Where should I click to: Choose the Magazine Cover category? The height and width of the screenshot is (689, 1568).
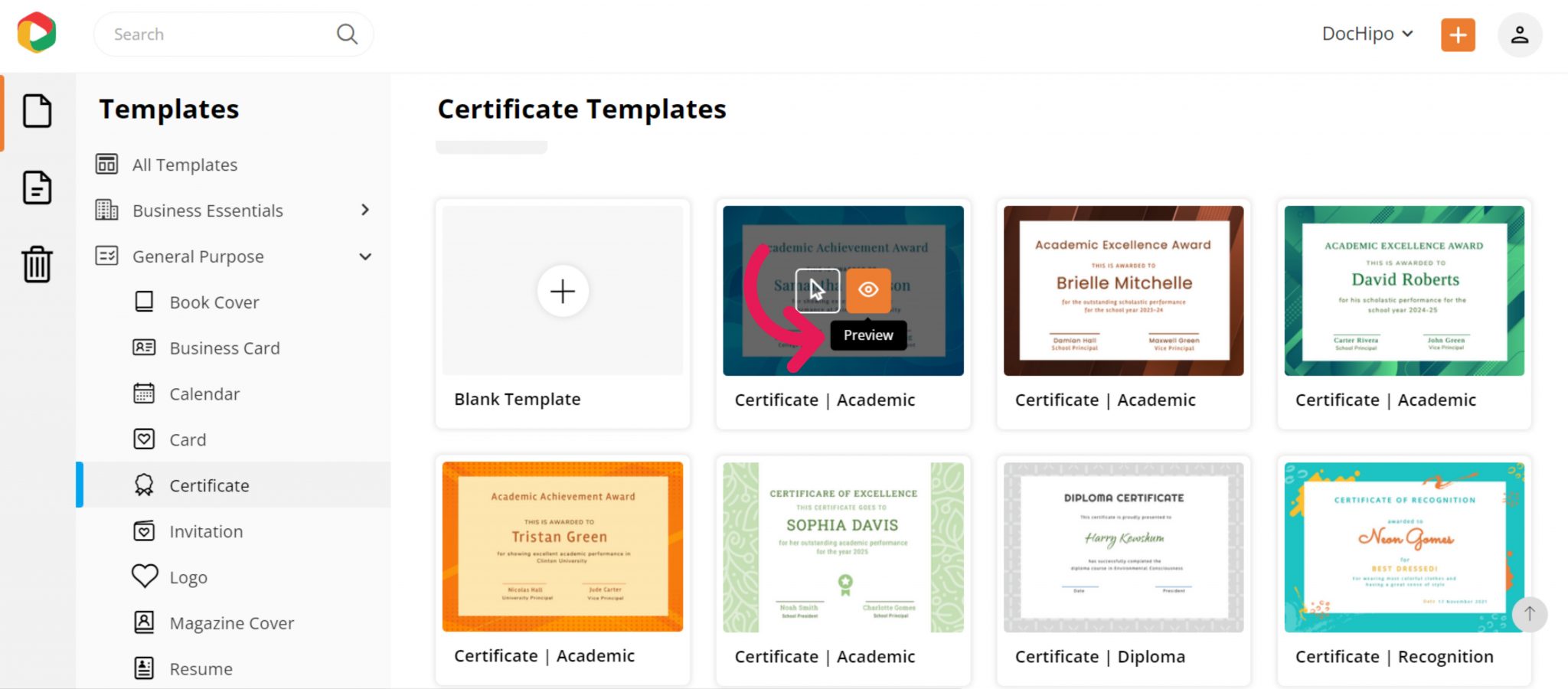231,623
